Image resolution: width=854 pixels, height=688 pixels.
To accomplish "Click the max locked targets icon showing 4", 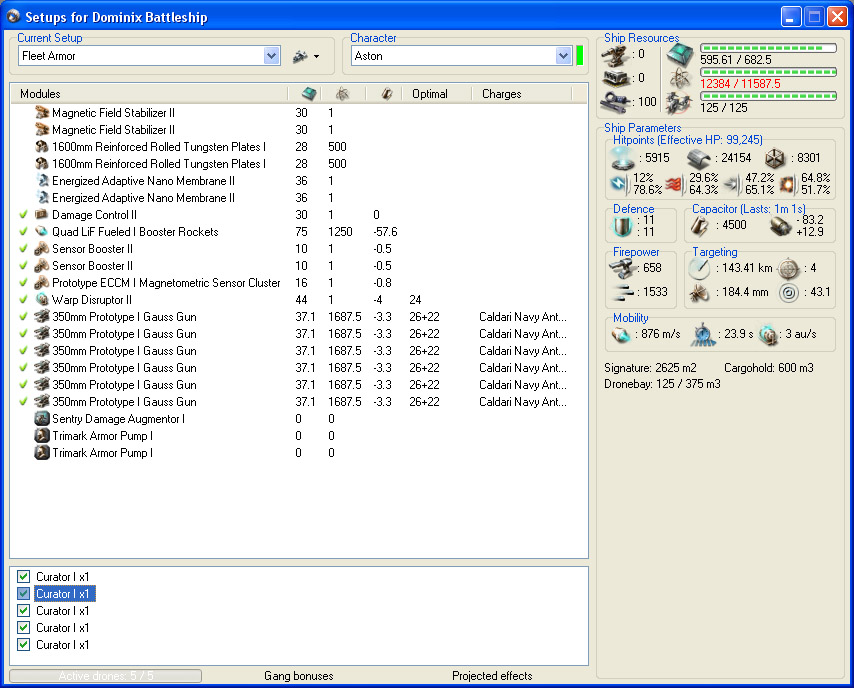I will [788, 269].
